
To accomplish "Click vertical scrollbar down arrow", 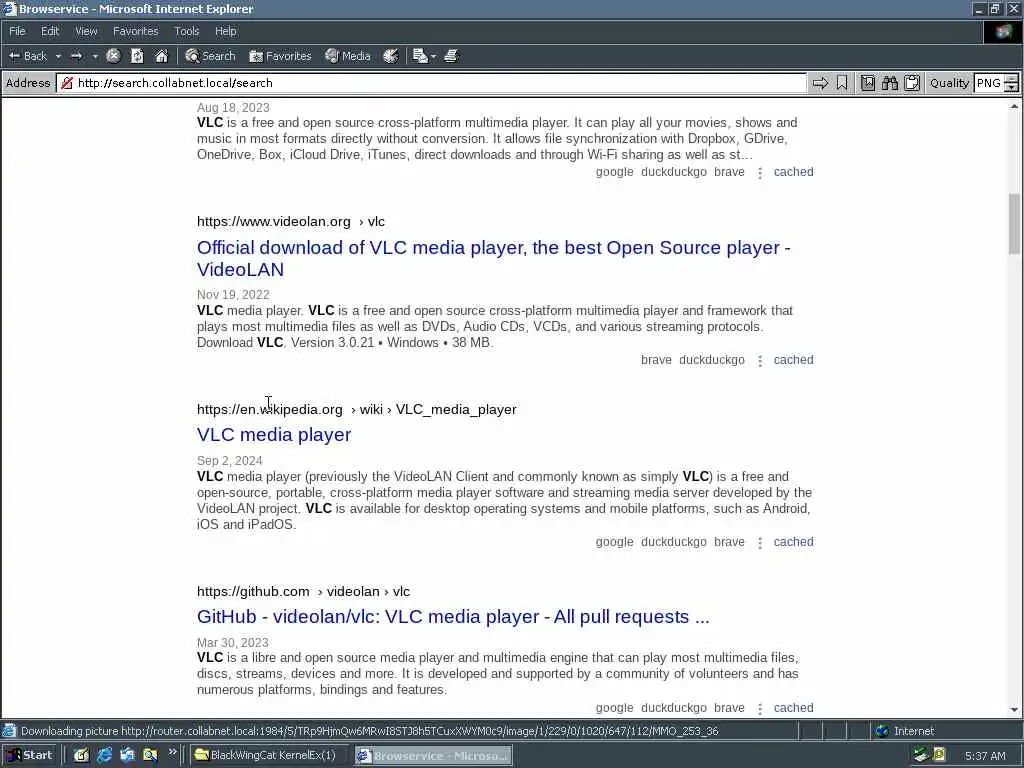I will 1014,710.
